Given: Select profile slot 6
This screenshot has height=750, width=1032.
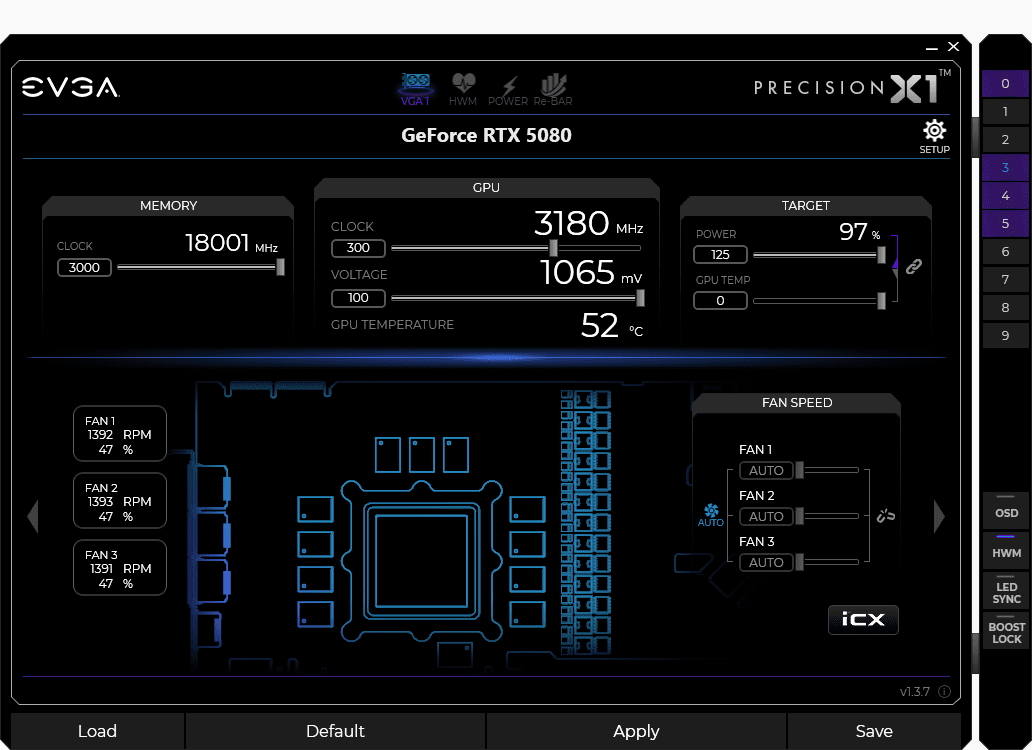Looking at the screenshot, I should 1005,251.
